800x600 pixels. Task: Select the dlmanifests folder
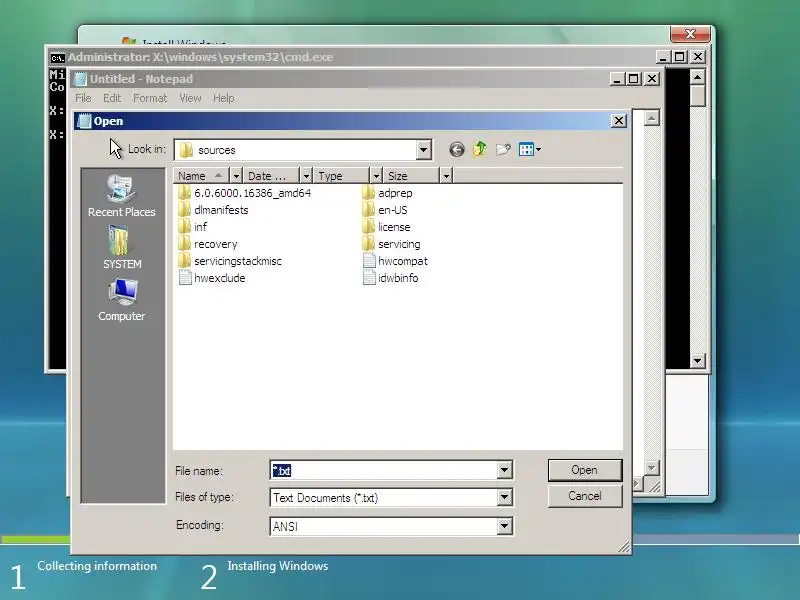coord(213,210)
